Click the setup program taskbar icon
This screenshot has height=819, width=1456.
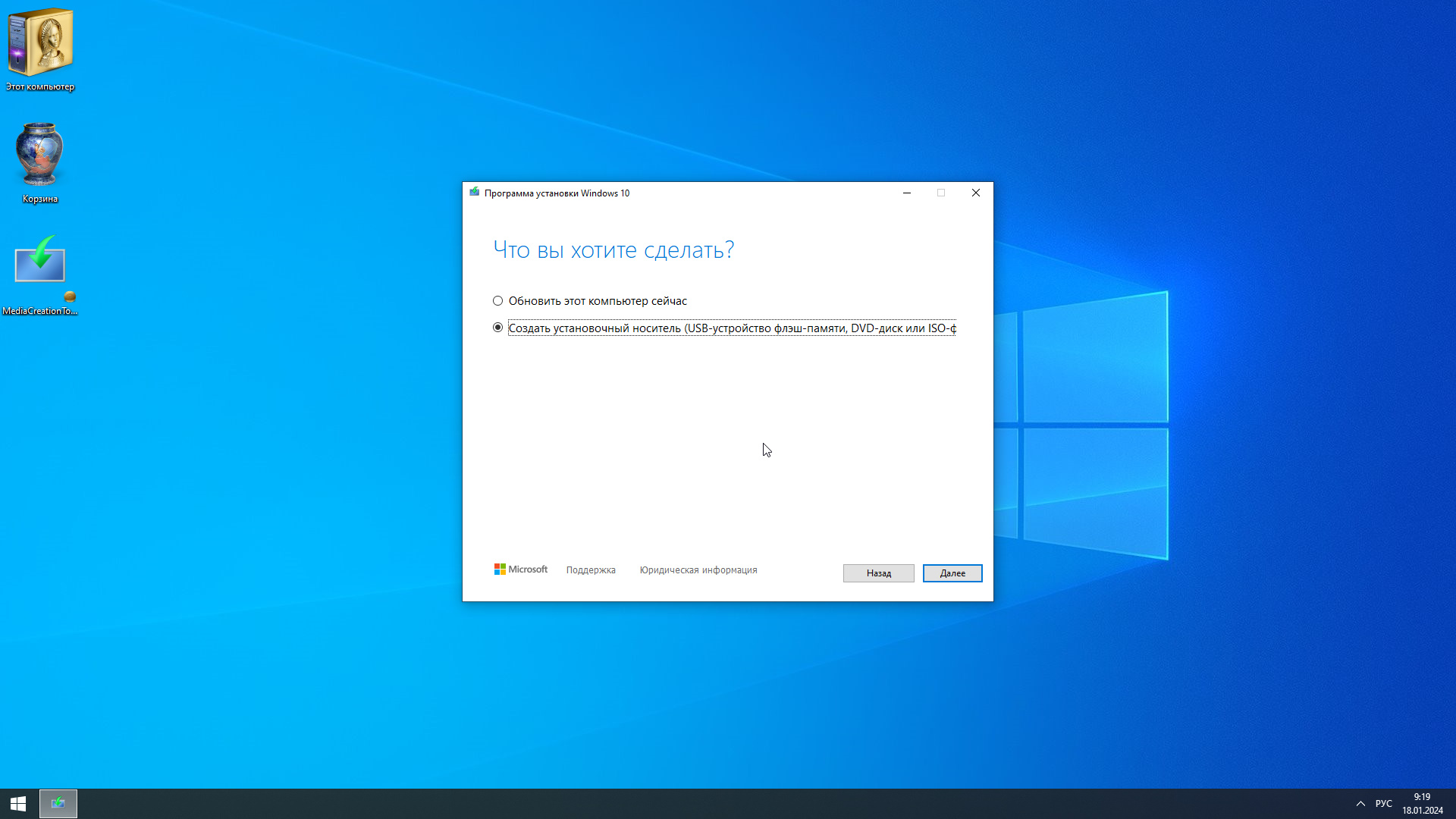pyautogui.click(x=58, y=803)
